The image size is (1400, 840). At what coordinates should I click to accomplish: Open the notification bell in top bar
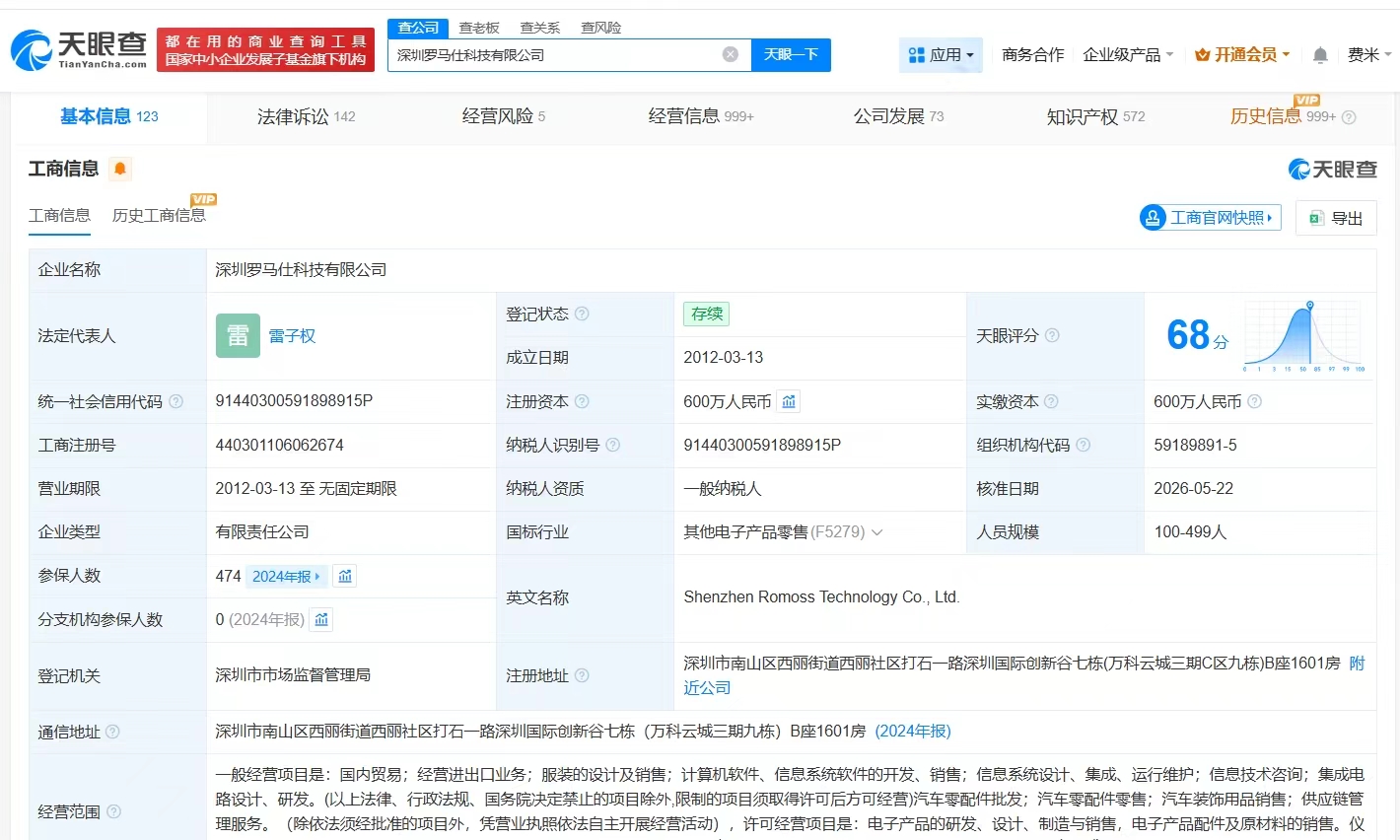tap(1320, 55)
